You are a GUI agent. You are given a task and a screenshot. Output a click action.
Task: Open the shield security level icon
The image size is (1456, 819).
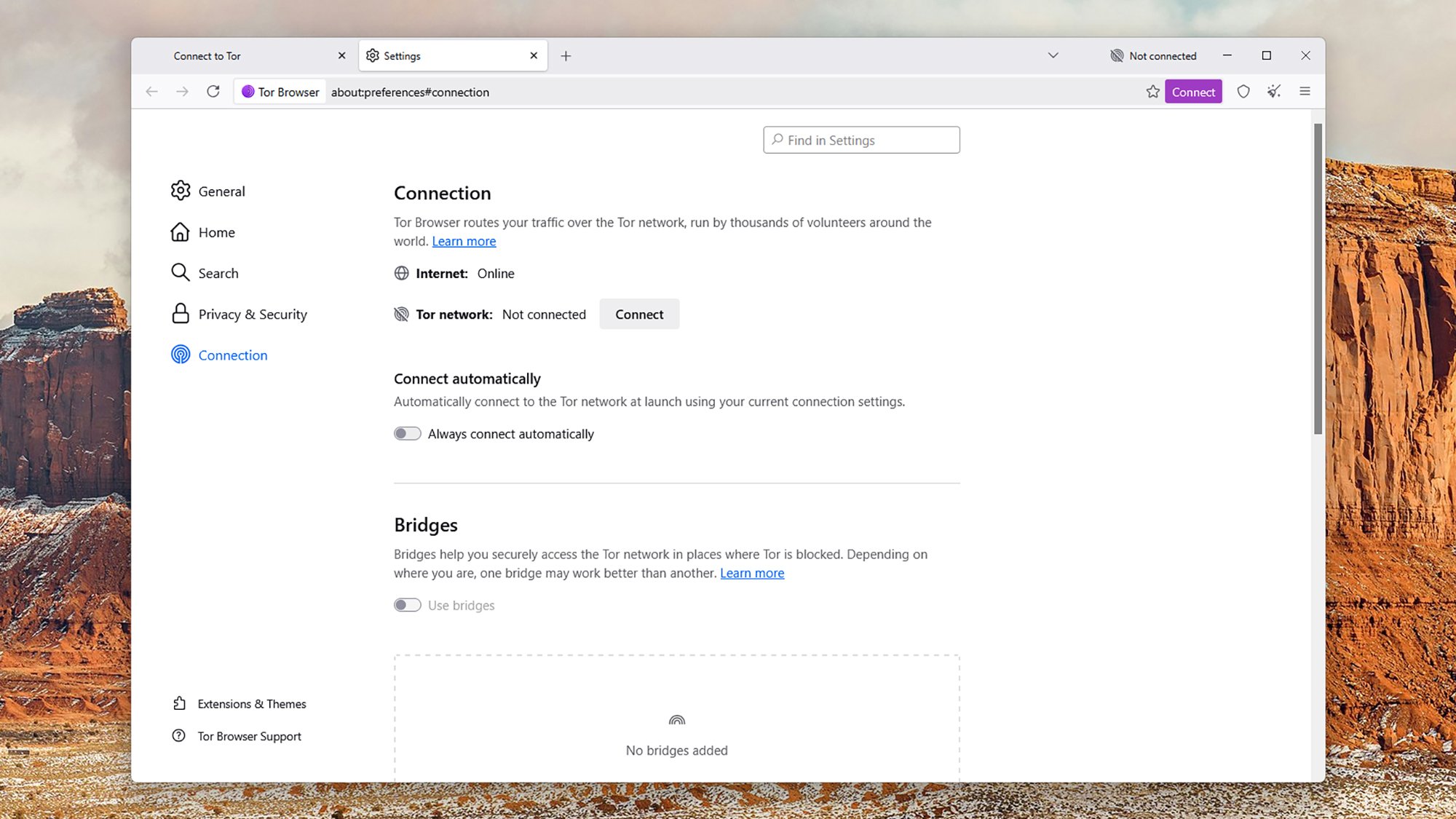(x=1243, y=92)
